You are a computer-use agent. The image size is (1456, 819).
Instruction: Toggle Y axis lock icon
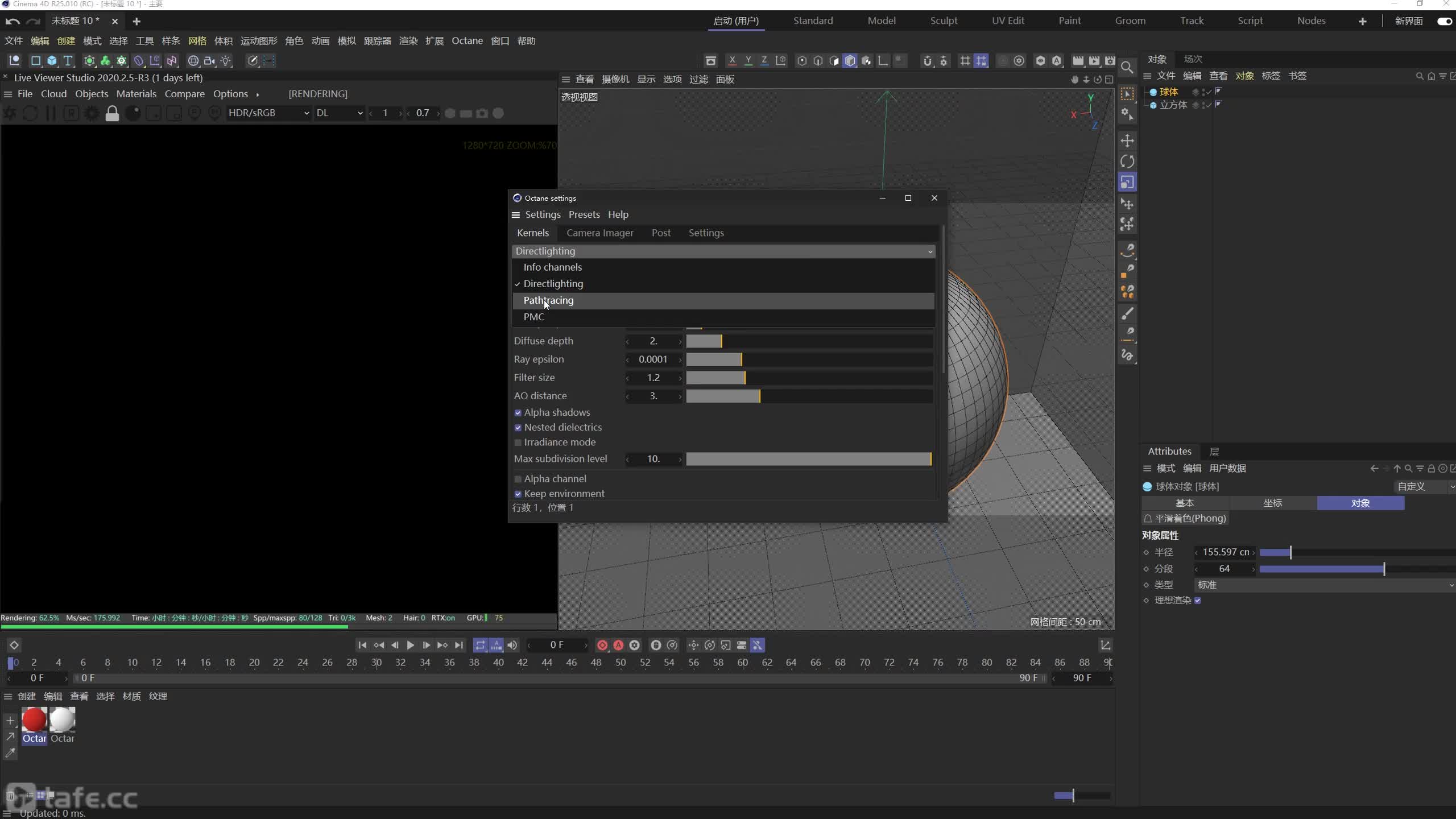748,61
